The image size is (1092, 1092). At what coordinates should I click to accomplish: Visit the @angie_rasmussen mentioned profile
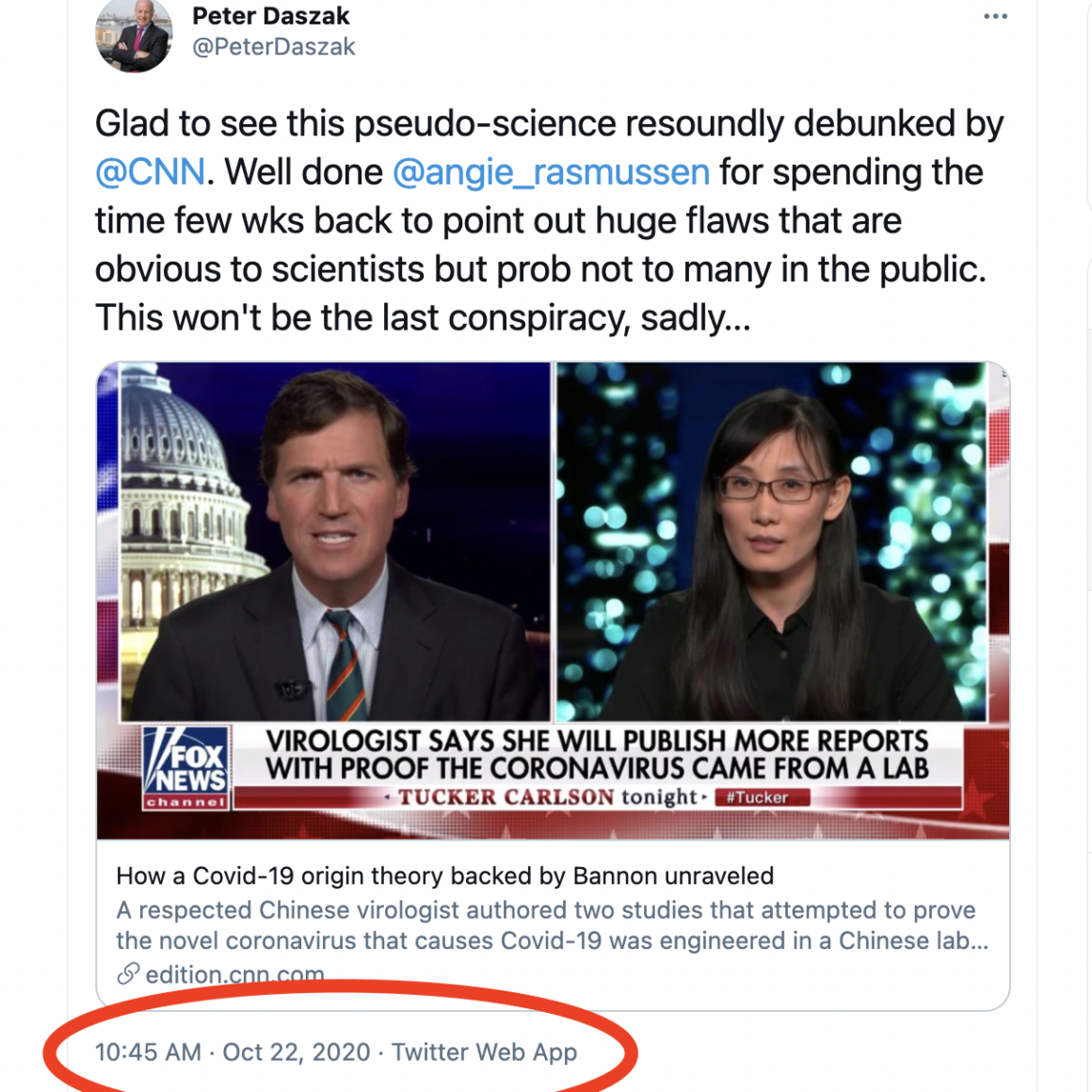(551, 172)
